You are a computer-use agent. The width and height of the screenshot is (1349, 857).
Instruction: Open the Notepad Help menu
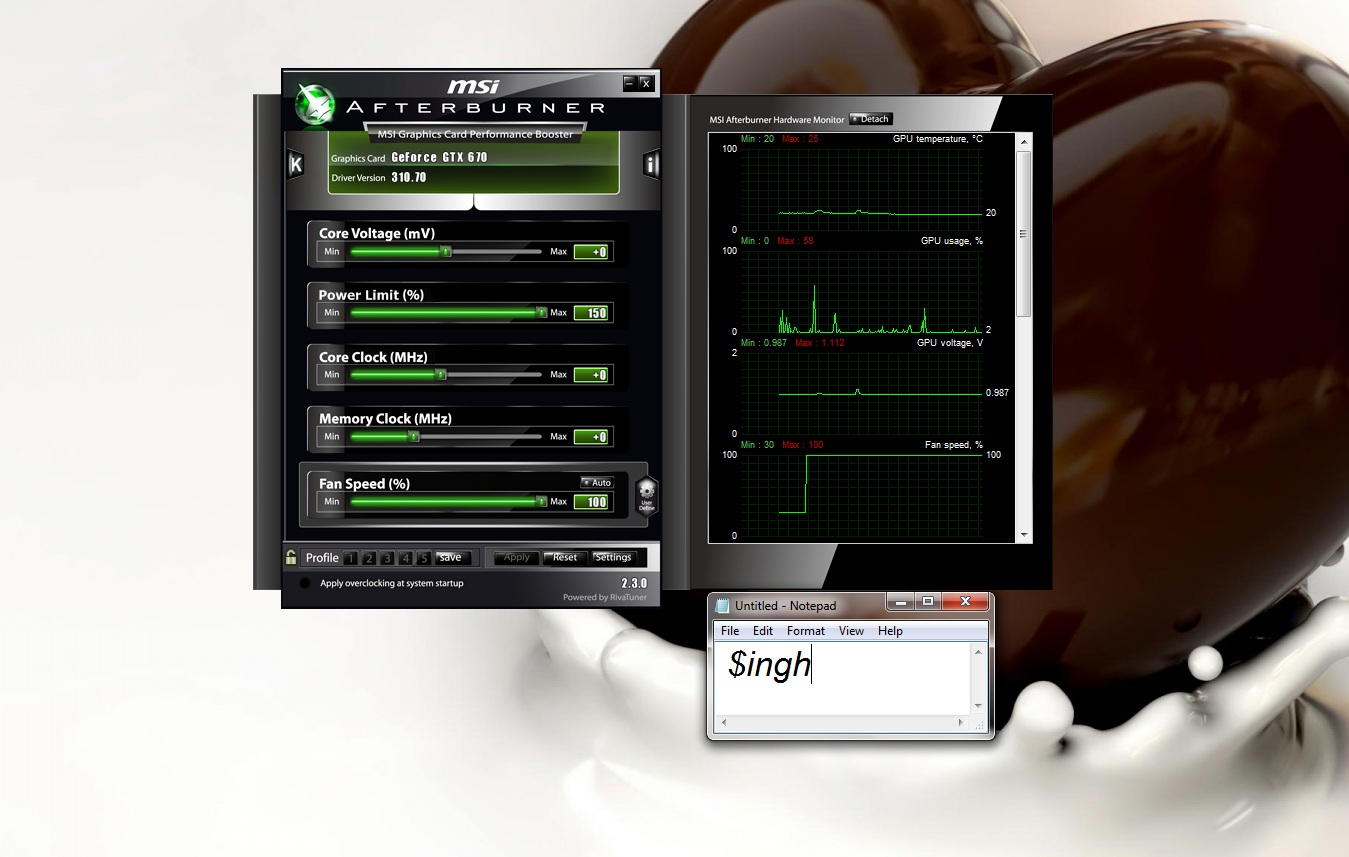tap(890, 631)
